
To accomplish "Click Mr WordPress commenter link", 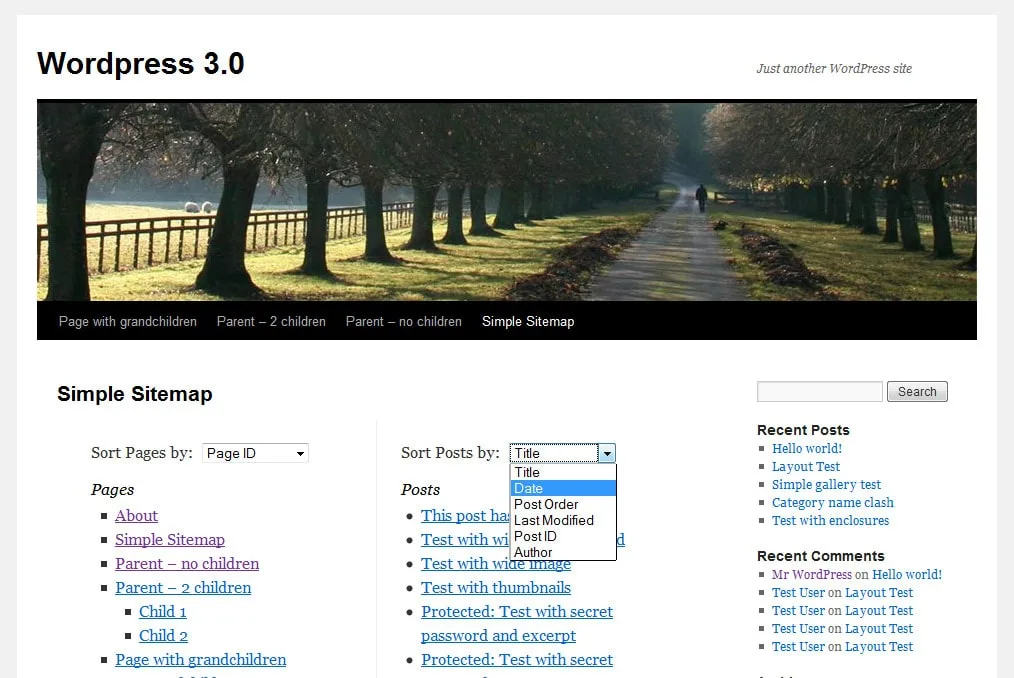I will coord(812,574).
